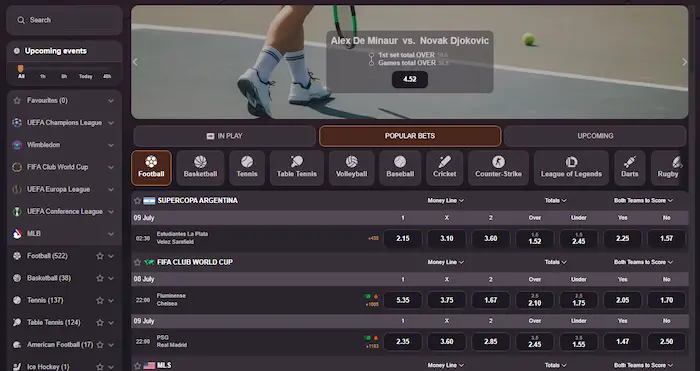Switch to UPCOMING tab
The height and width of the screenshot is (371, 700).
coord(595,136)
